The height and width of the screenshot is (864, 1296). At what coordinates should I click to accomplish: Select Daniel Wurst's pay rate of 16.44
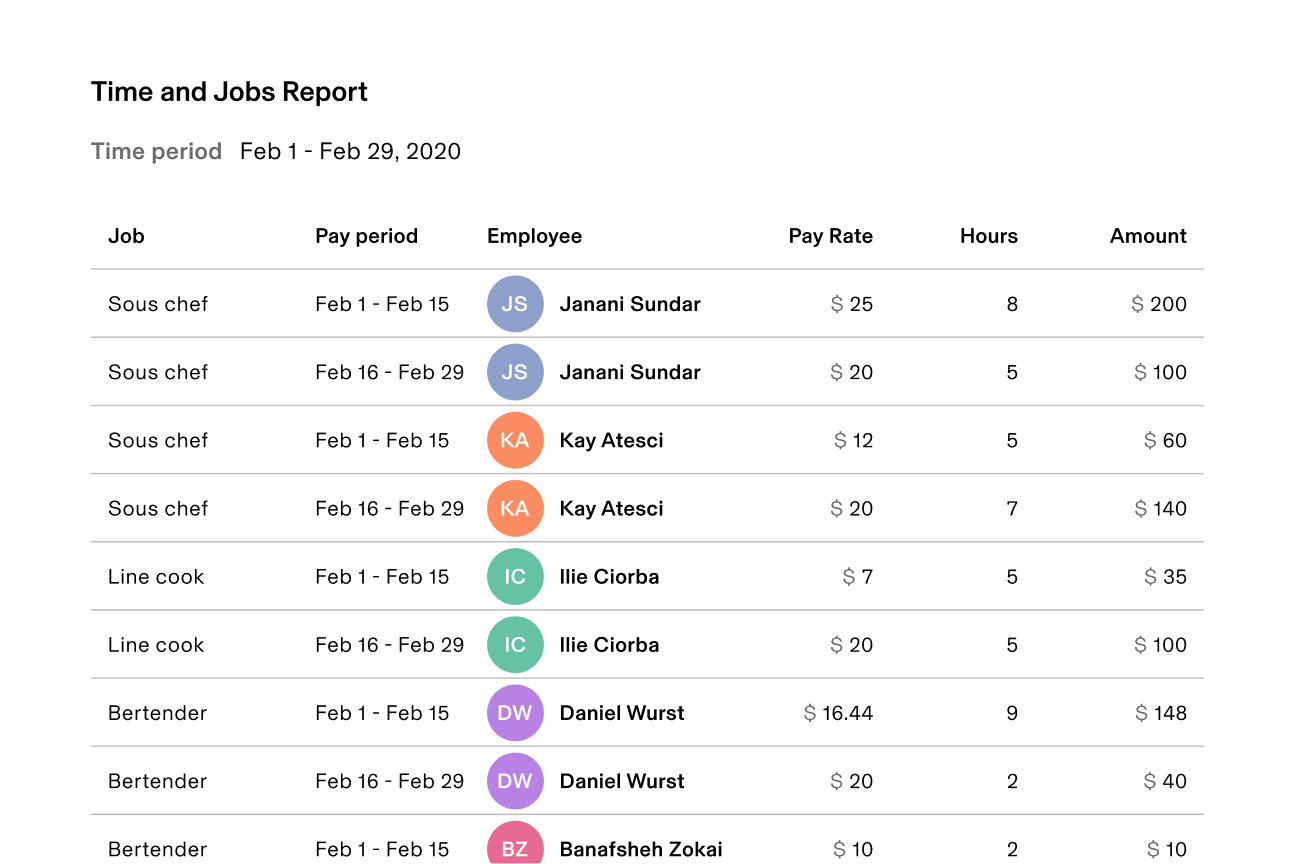pyautogui.click(x=852, y=713)
